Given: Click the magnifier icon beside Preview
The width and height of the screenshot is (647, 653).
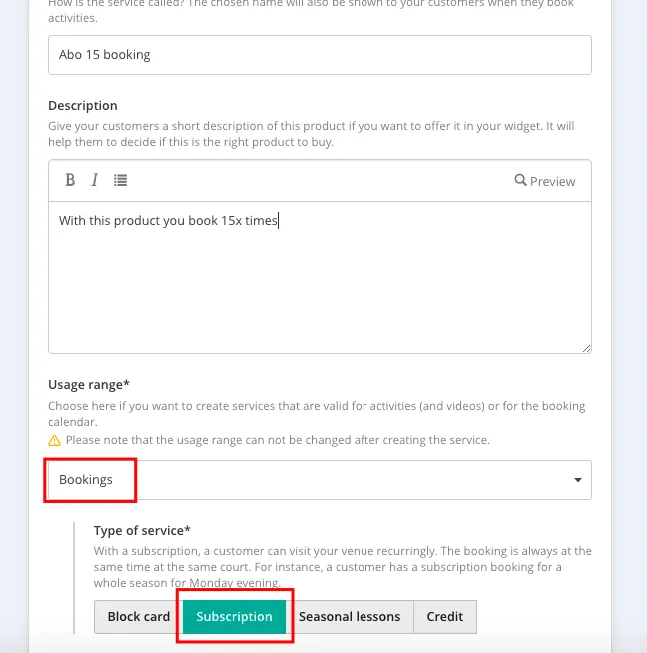Looking at the screenshot, I should click(x=520, y=181).
